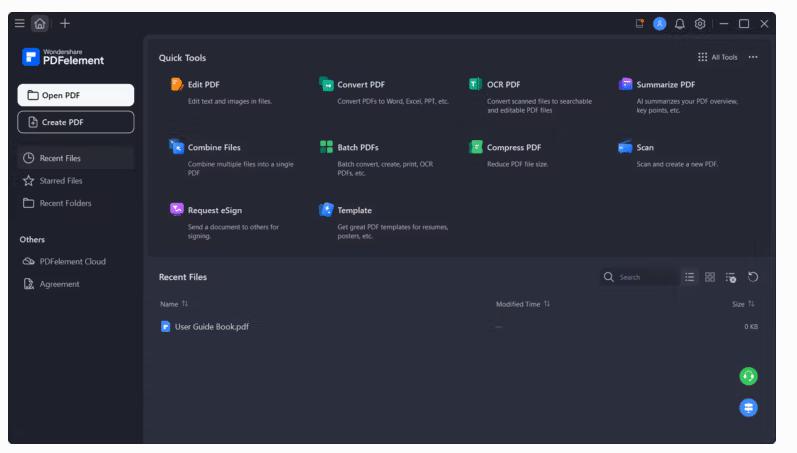Sort by Modified Time column
This screenshot has height=453, width=797.
click(523, 304)
